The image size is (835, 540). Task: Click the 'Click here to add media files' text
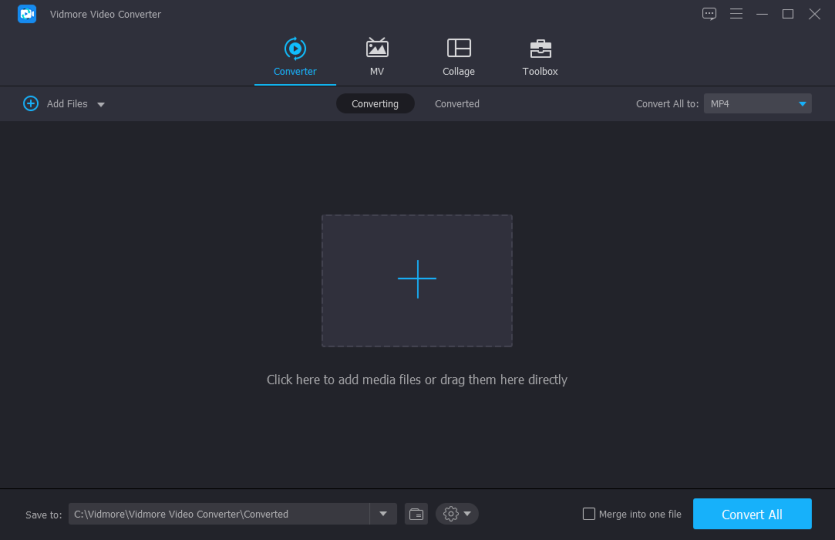click(x=417, y=380)
